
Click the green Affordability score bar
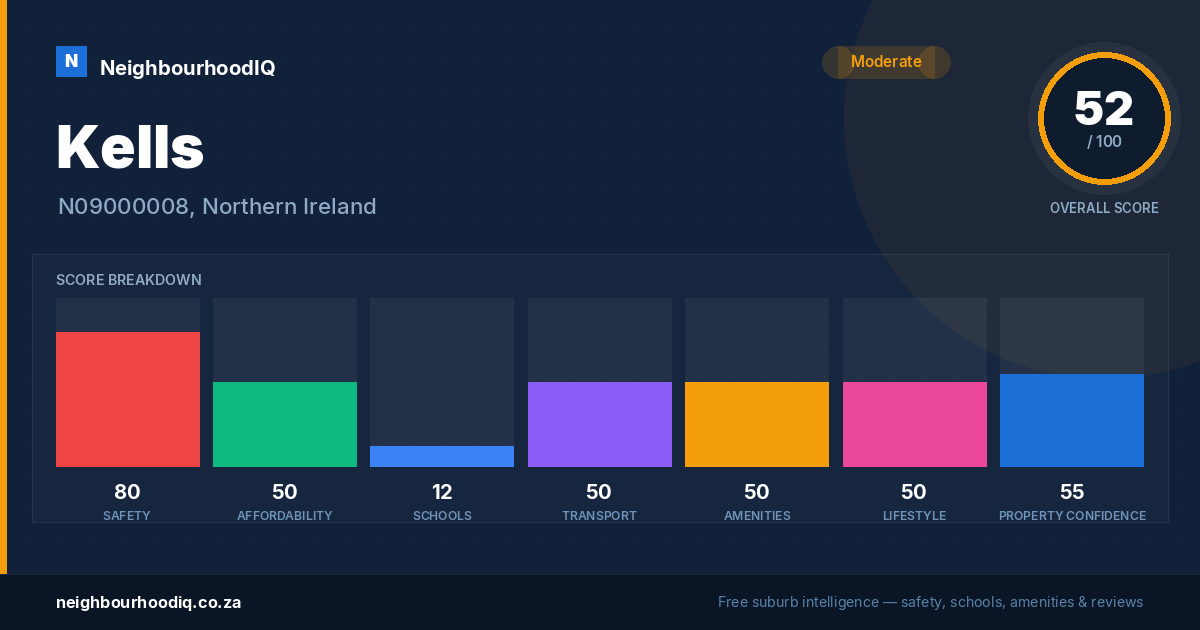point(285,424)
